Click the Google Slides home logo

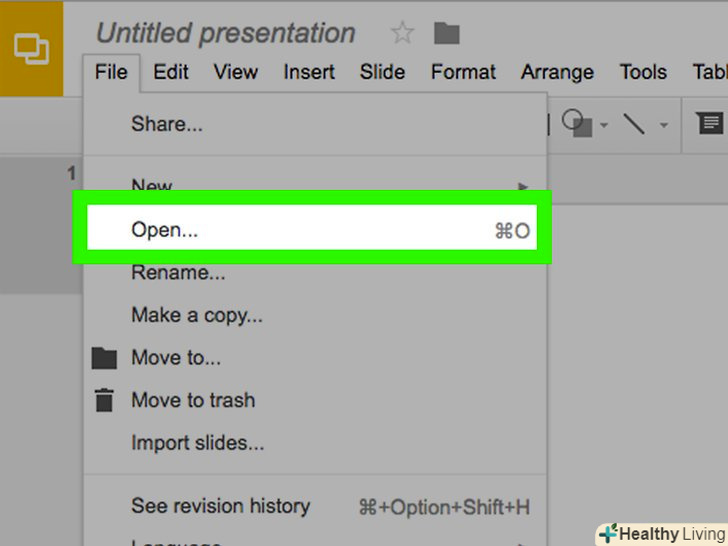31,48
